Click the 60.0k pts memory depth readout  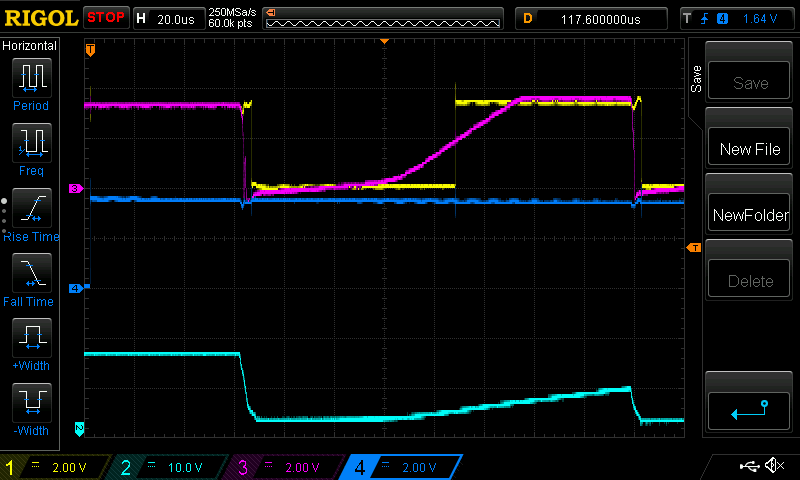click(x=231, y=23)
